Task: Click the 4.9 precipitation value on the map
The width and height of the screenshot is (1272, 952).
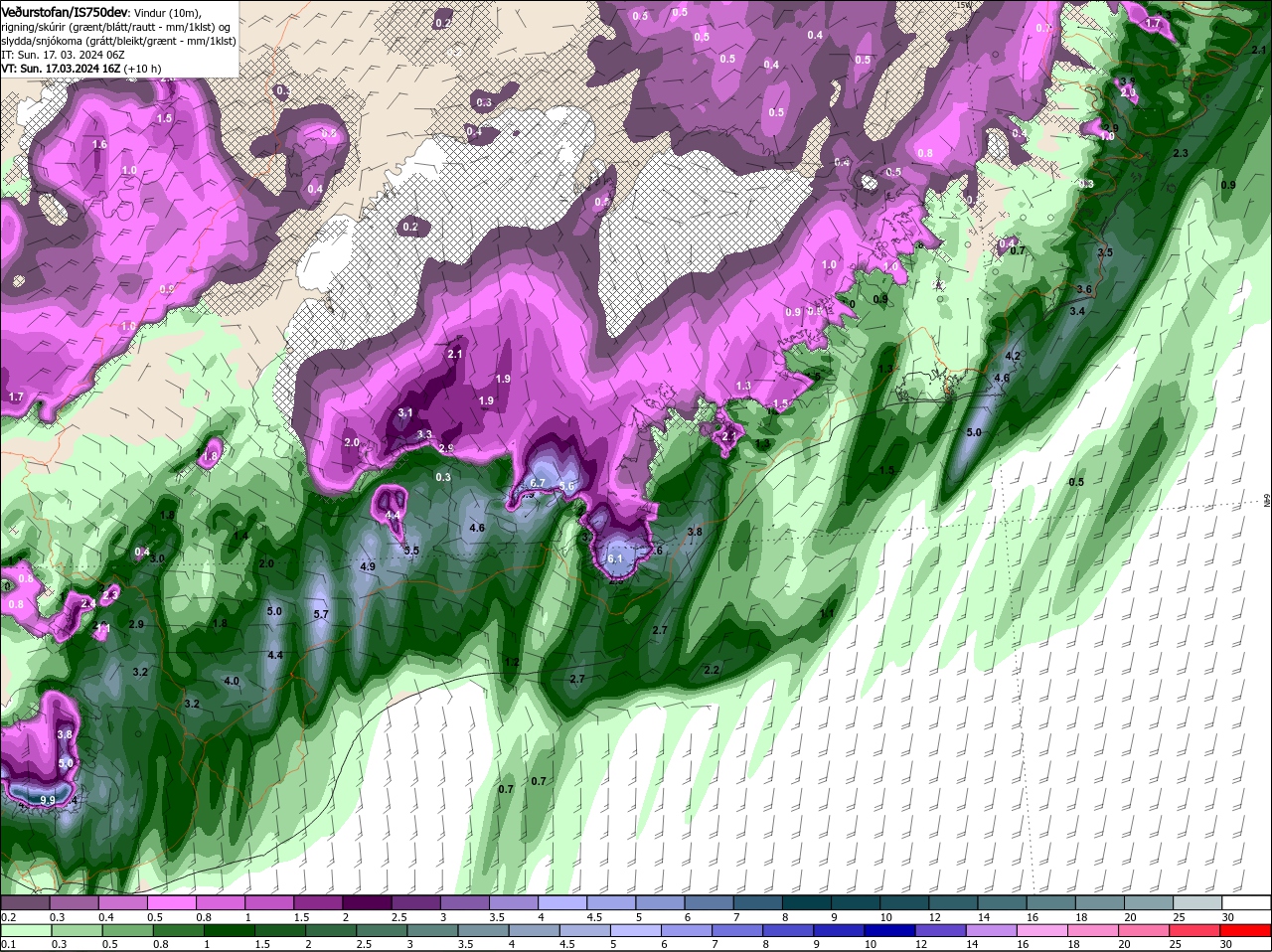Action: tap(367, 566)
